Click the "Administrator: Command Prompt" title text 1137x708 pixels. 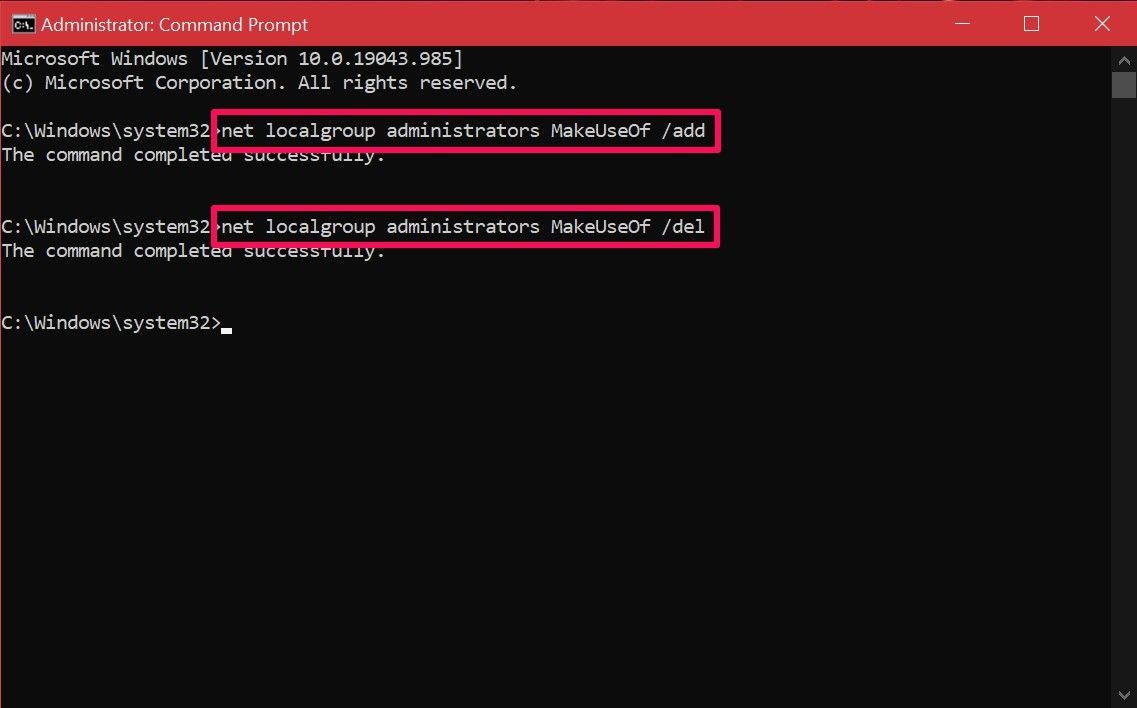[175, 24]
